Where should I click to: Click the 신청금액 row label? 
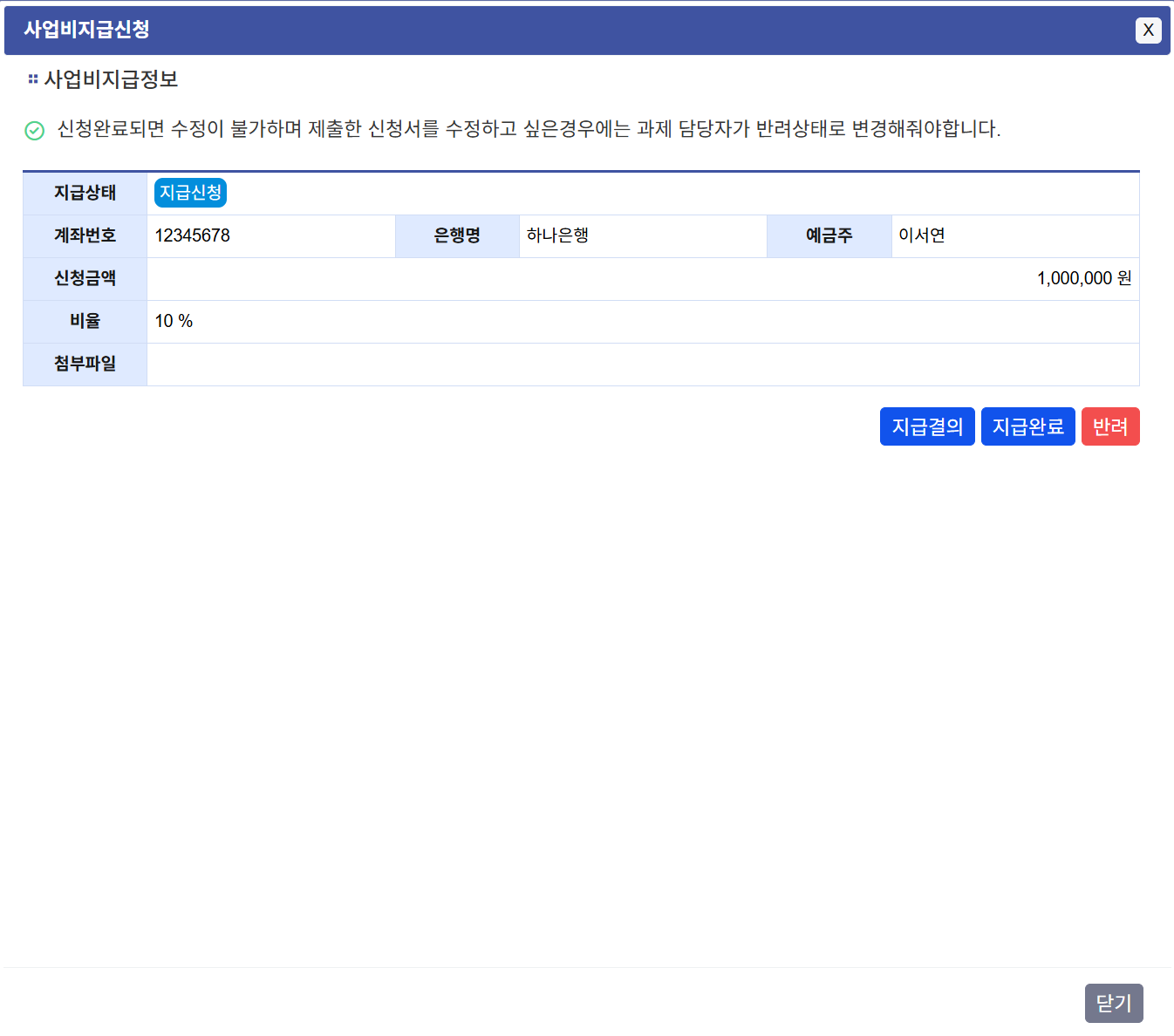(x=85, y=278)
